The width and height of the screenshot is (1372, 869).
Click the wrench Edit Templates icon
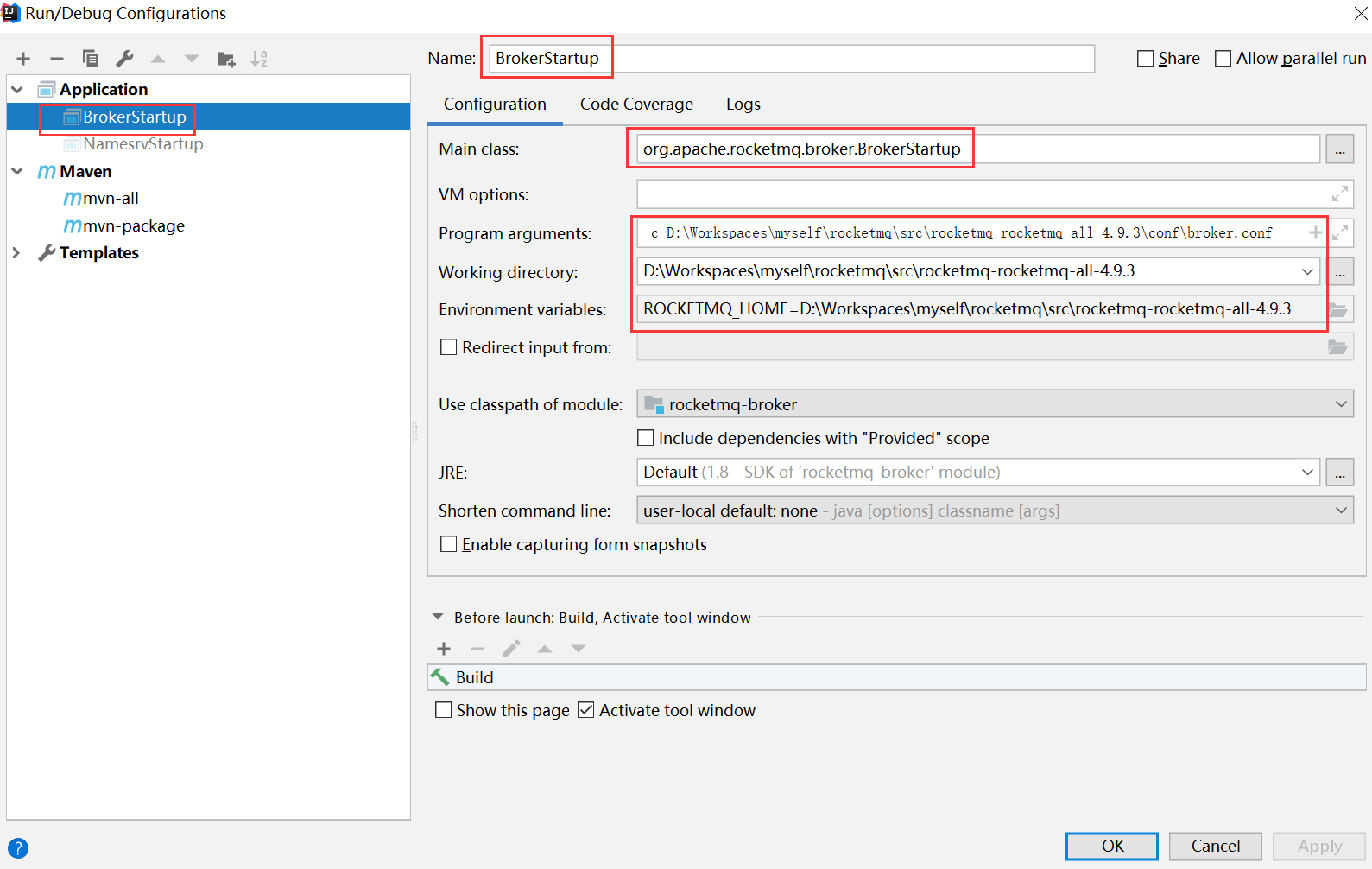point(124,59)
